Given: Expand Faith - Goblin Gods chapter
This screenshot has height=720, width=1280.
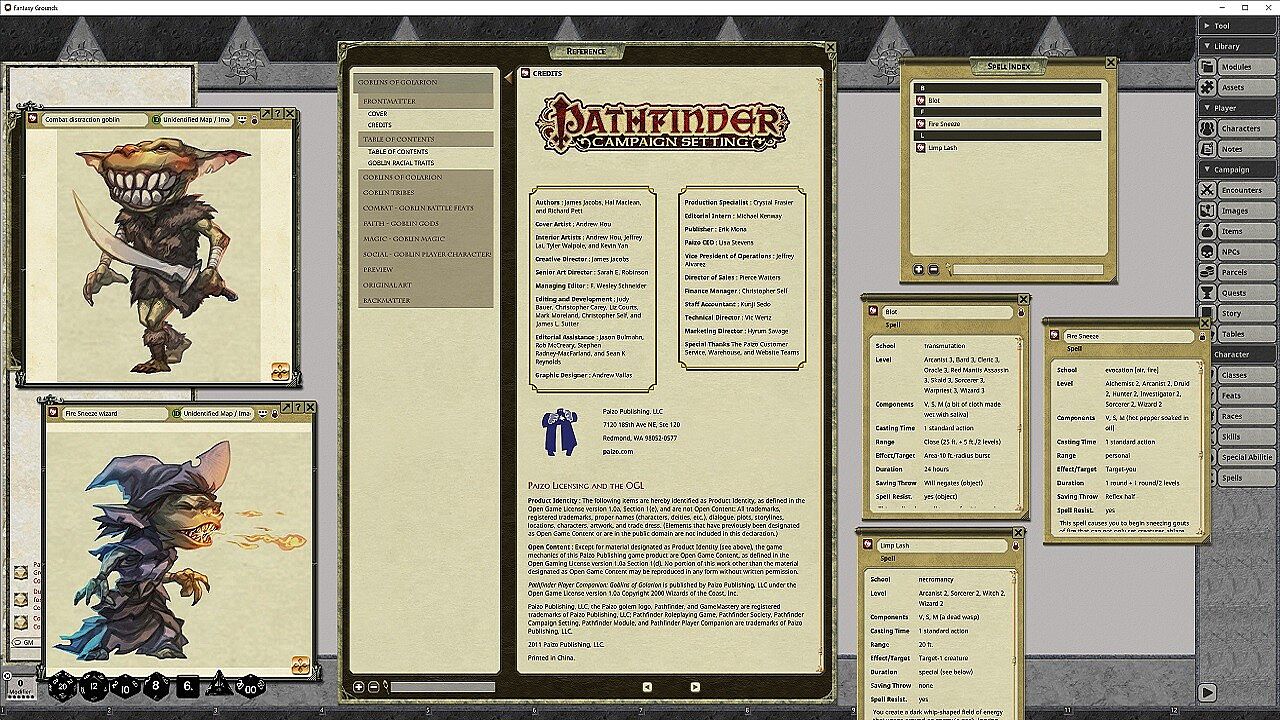Looking at the screenshot, I should click(x=426, y=223).
